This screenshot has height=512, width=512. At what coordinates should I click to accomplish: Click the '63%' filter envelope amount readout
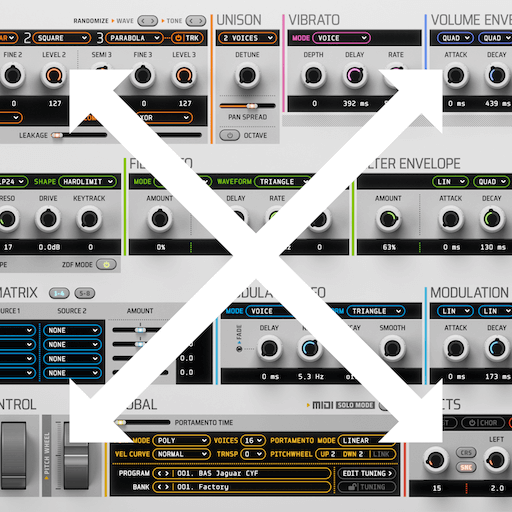(389, 247)
